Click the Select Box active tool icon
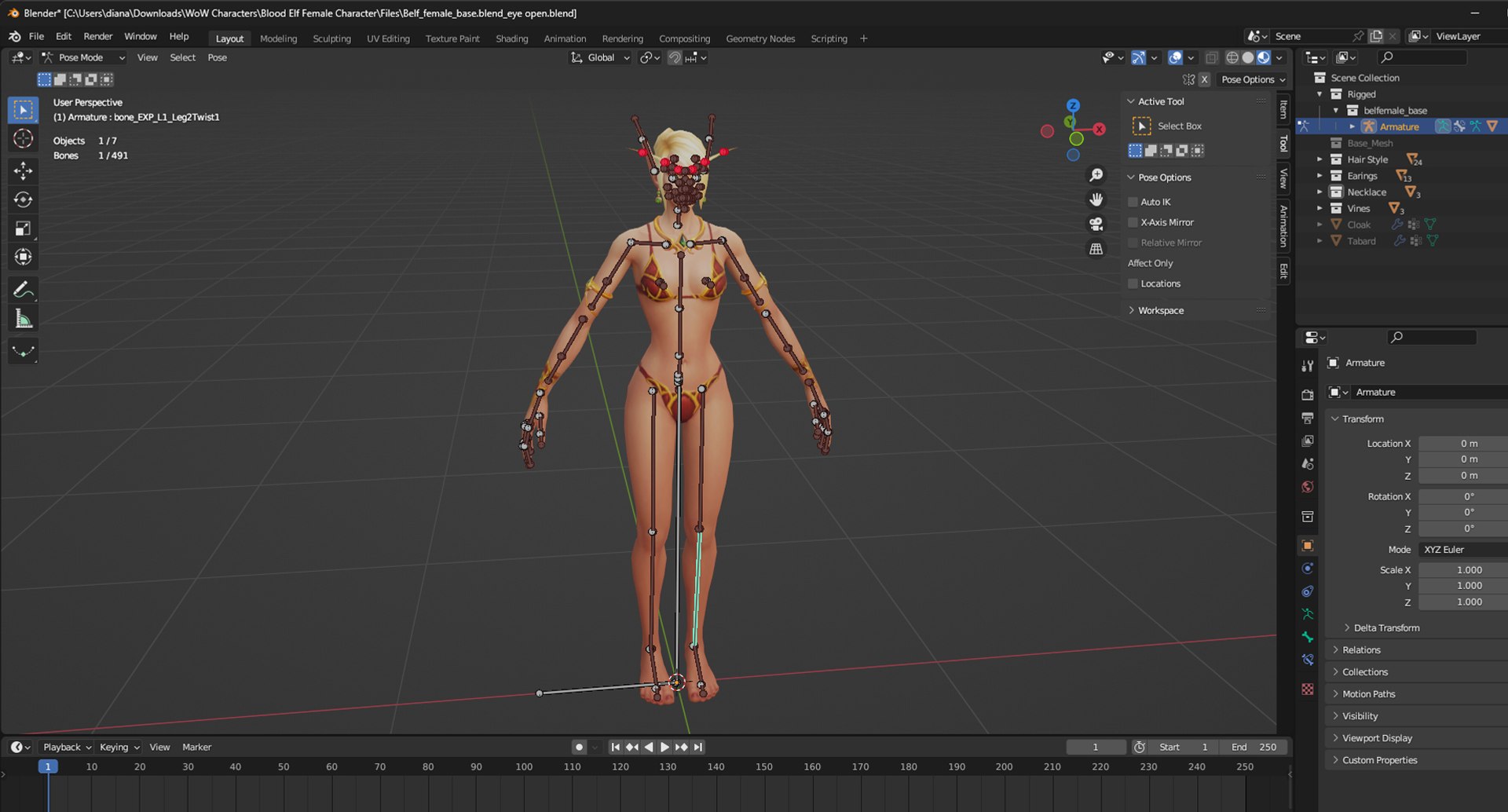Screen dimensions: 1508x812 (1141, 126)
